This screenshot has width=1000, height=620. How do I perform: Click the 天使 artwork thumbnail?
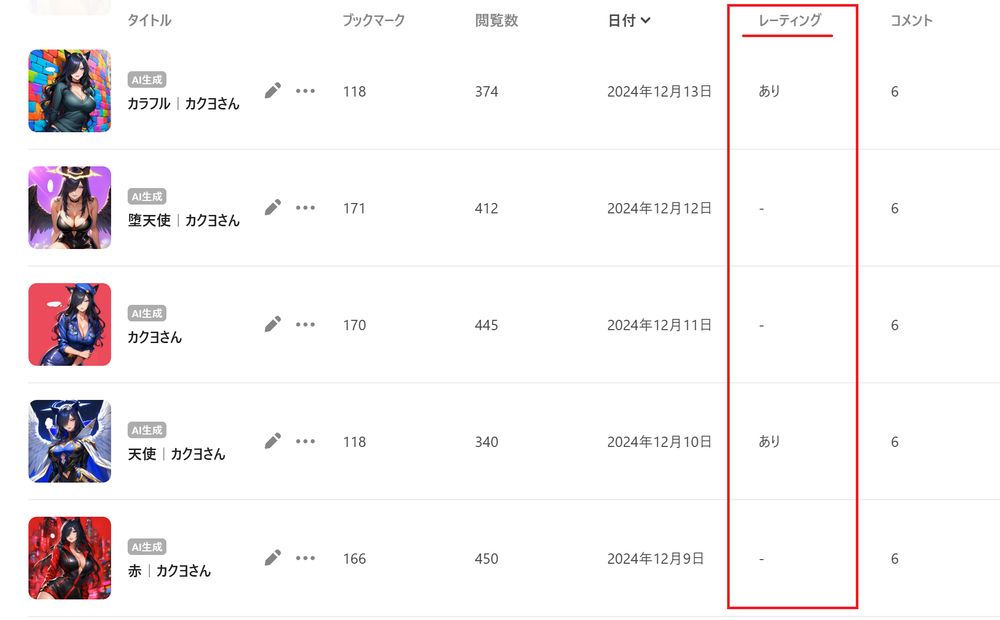(x=70, y=441)
